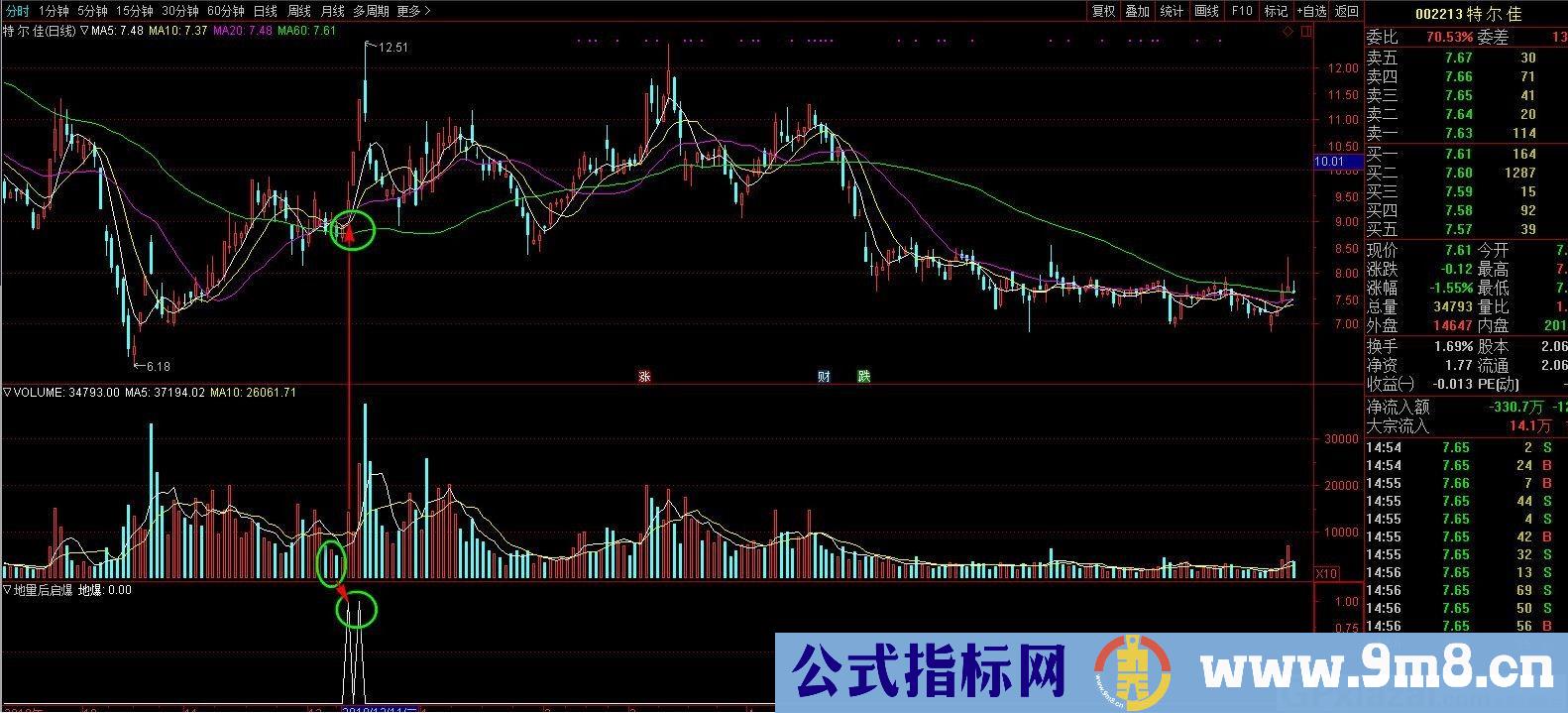The height and width of the screenshot is (713, 1568).
Task: Click the 买三 7.59 bid row
Action: (1466, 191)
